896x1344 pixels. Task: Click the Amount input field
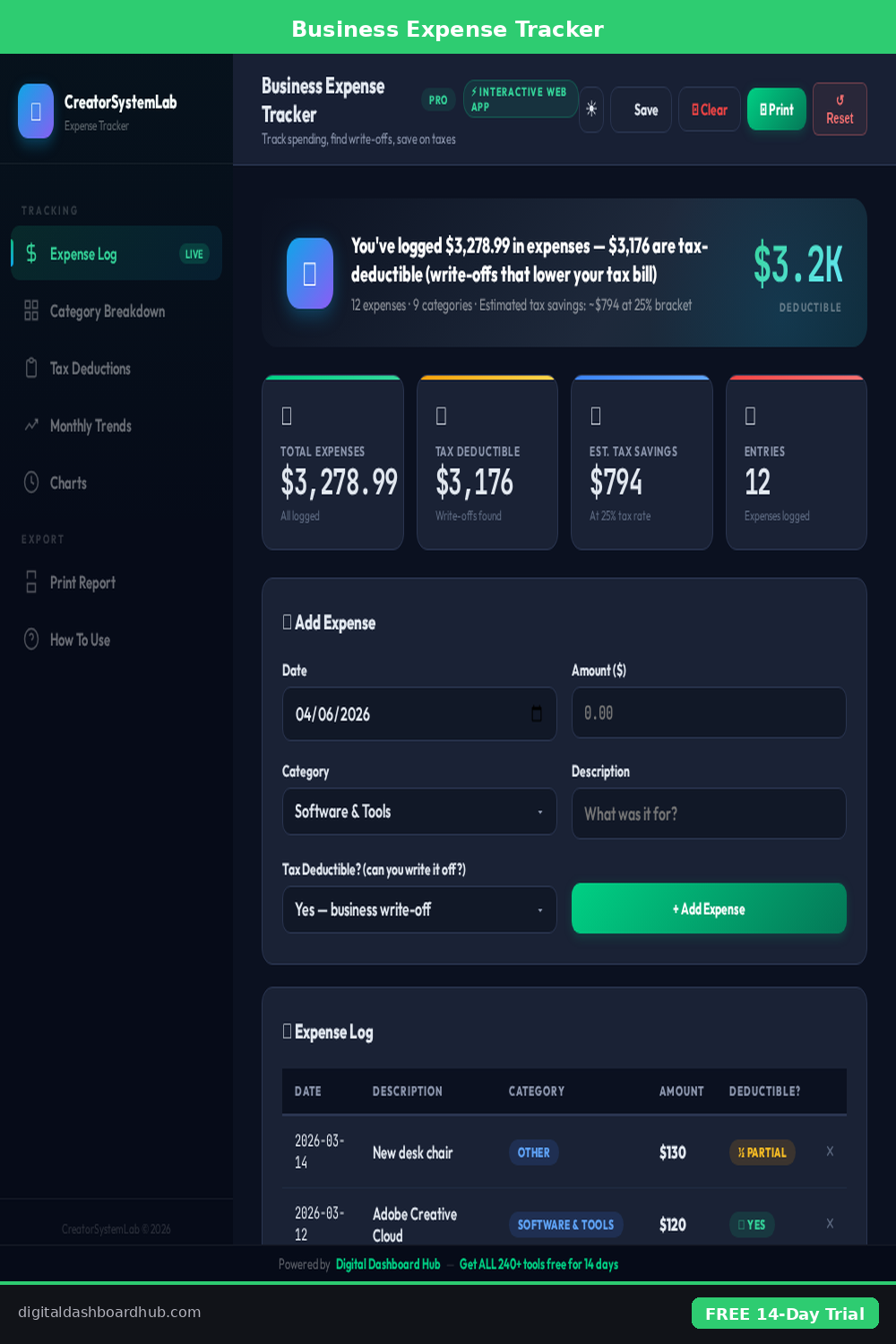[x=709, y=713]
